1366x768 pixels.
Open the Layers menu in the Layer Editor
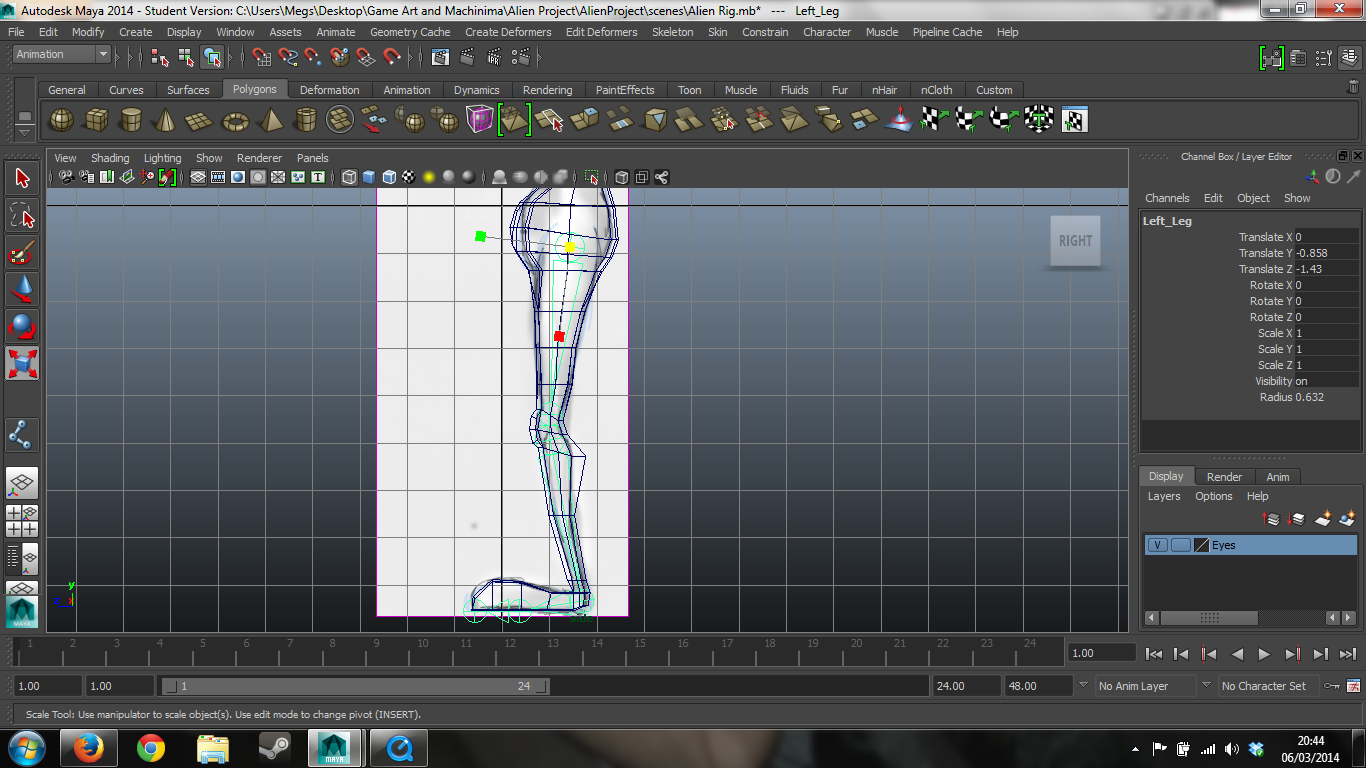(x=1164, y=496)
